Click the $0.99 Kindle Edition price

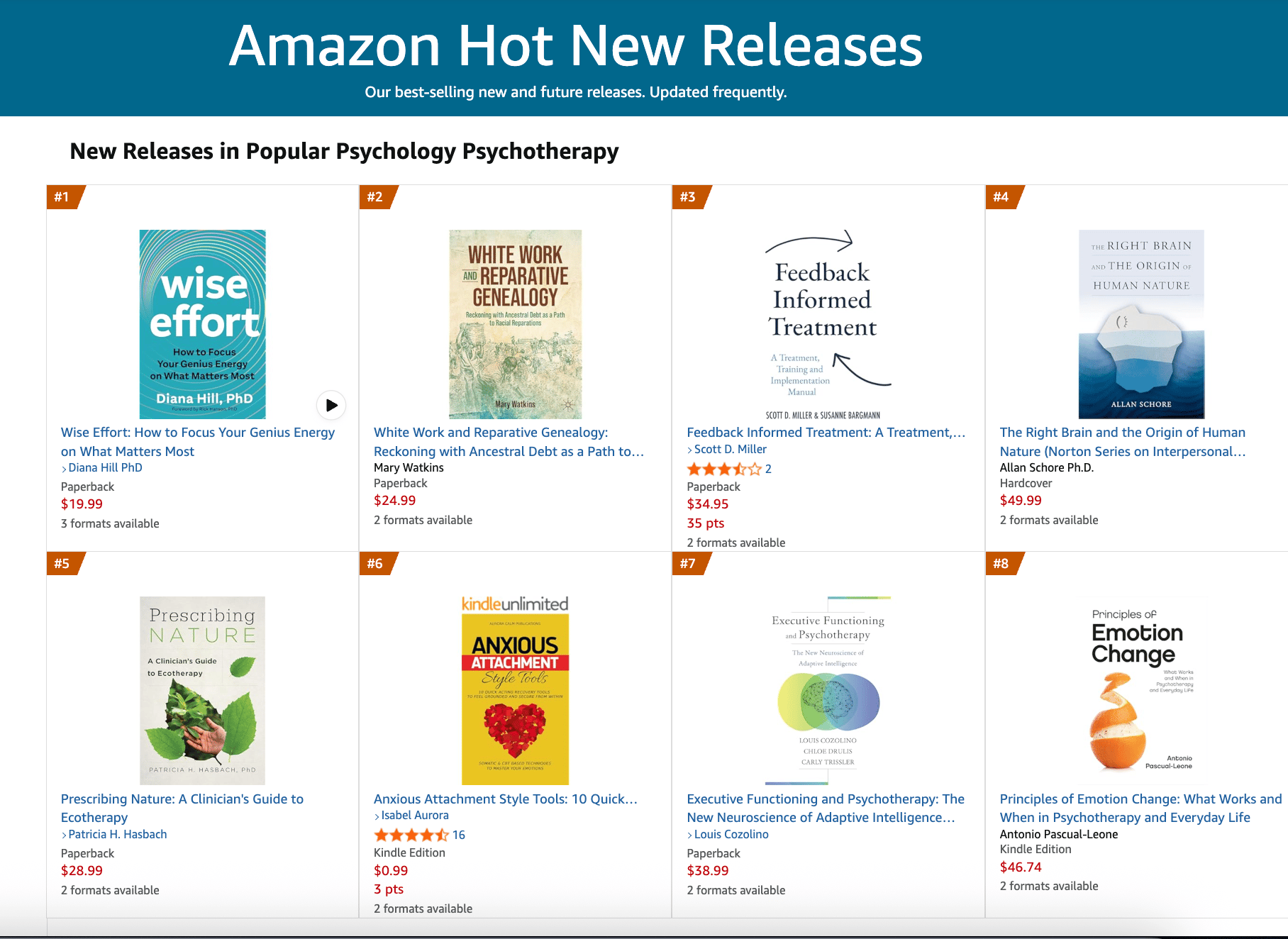[391, 871]
